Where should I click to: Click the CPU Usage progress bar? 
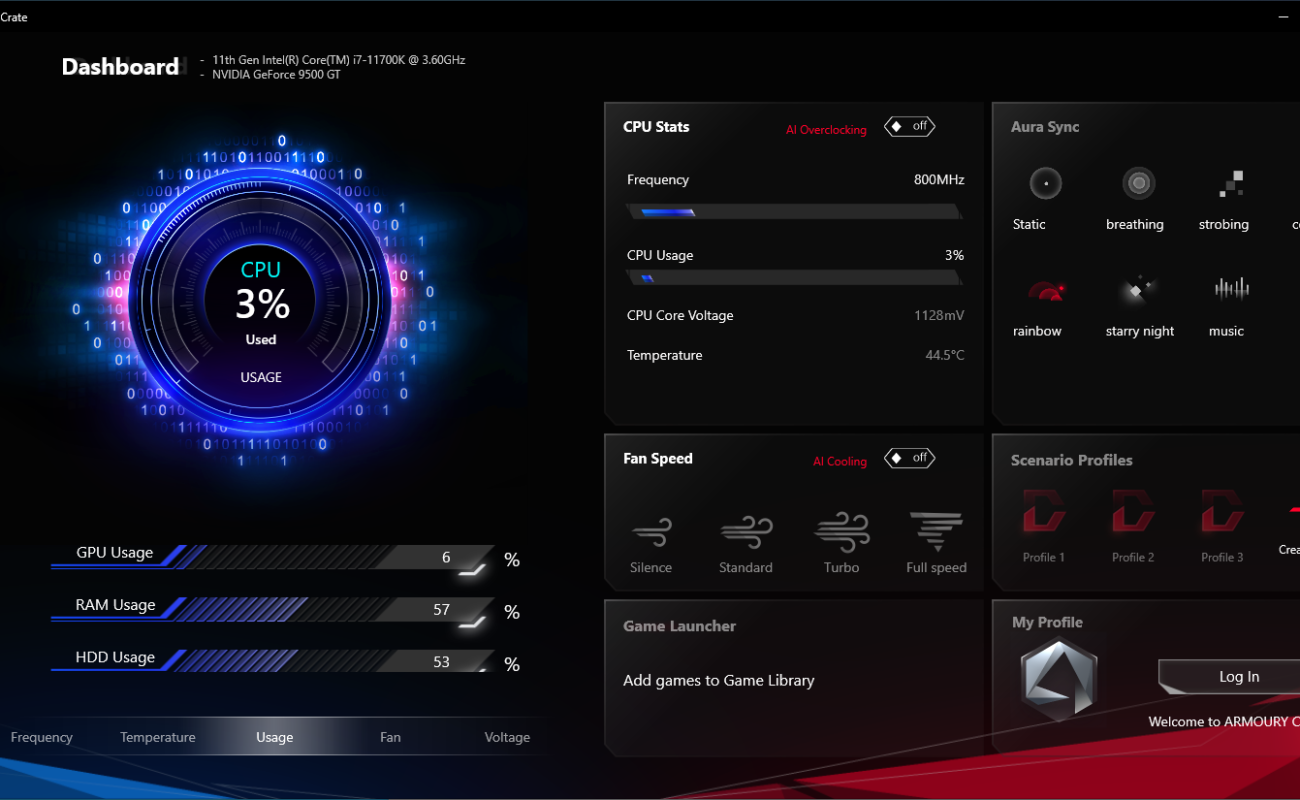coord(794,279)
